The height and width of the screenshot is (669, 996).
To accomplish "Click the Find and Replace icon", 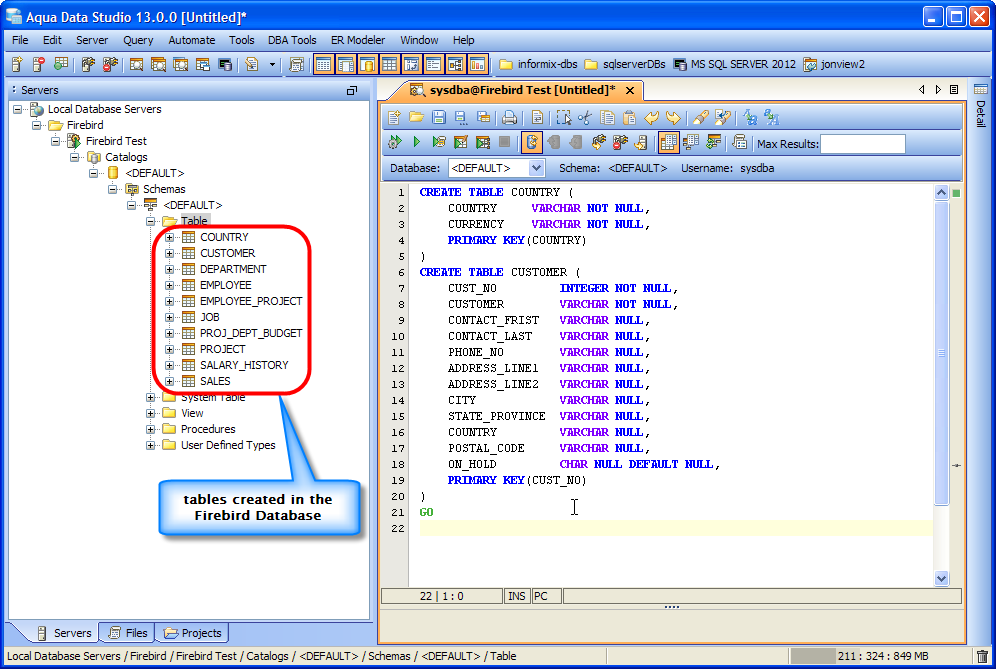I will 722,118.
